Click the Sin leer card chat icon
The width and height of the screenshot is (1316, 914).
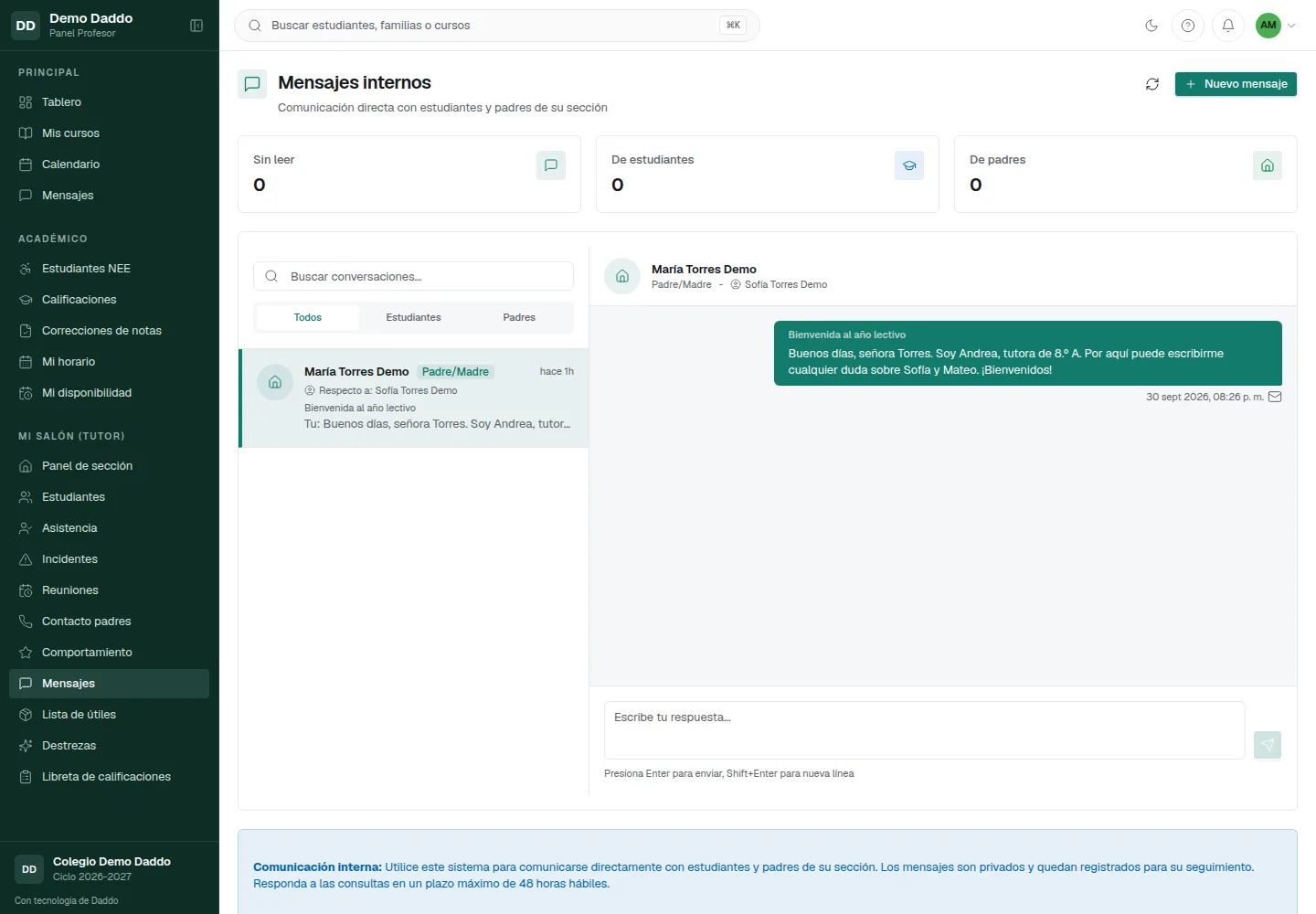click(551, 165)
